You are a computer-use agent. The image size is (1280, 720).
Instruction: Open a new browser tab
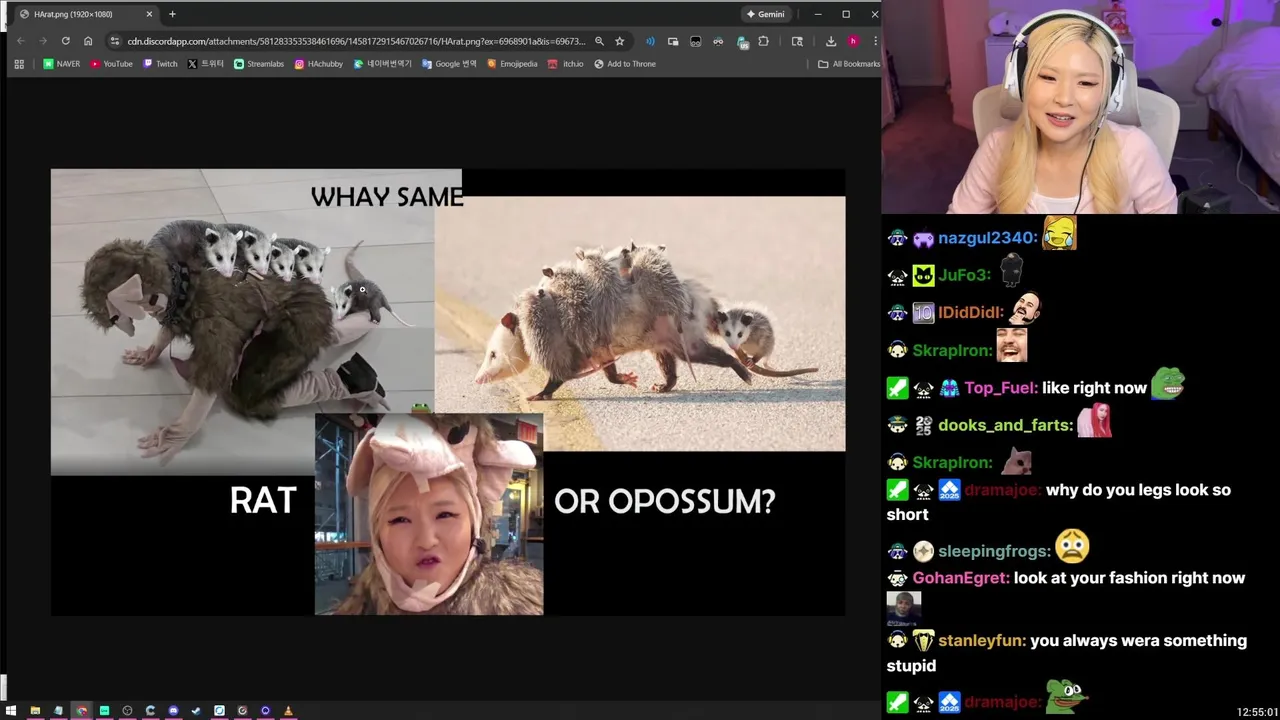tap(172, 14)
